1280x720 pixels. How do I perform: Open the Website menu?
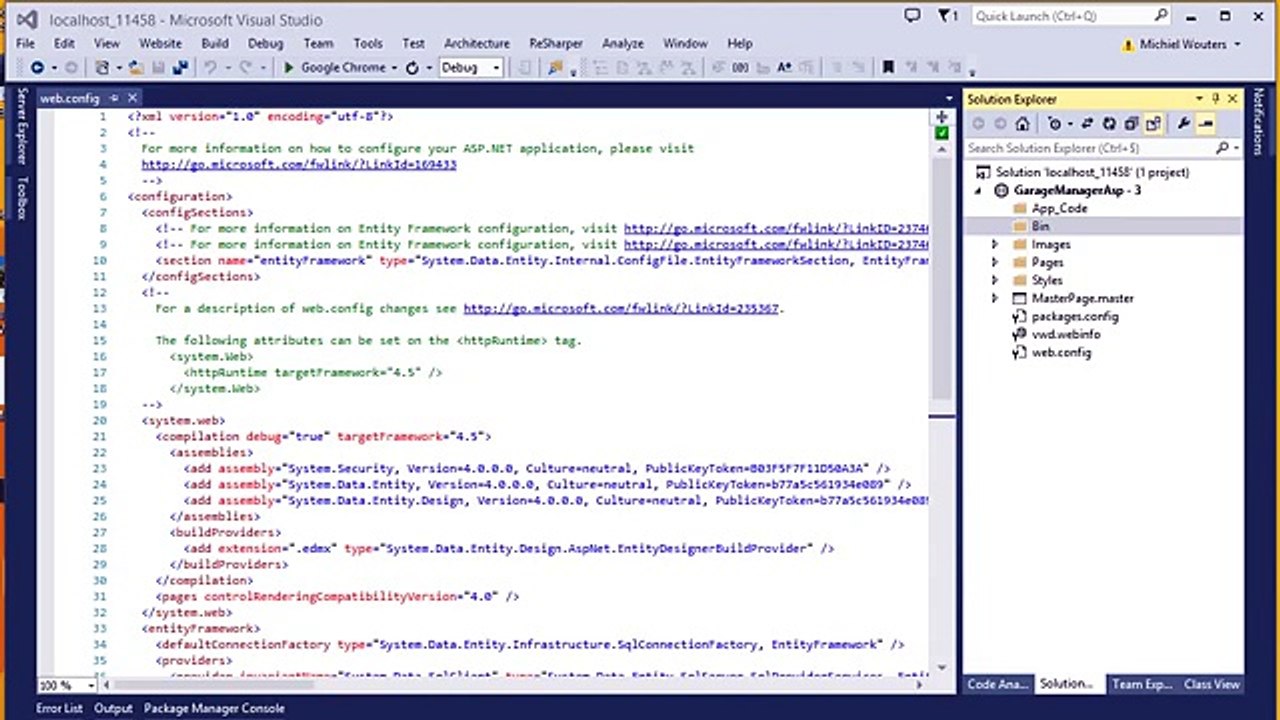160,44
